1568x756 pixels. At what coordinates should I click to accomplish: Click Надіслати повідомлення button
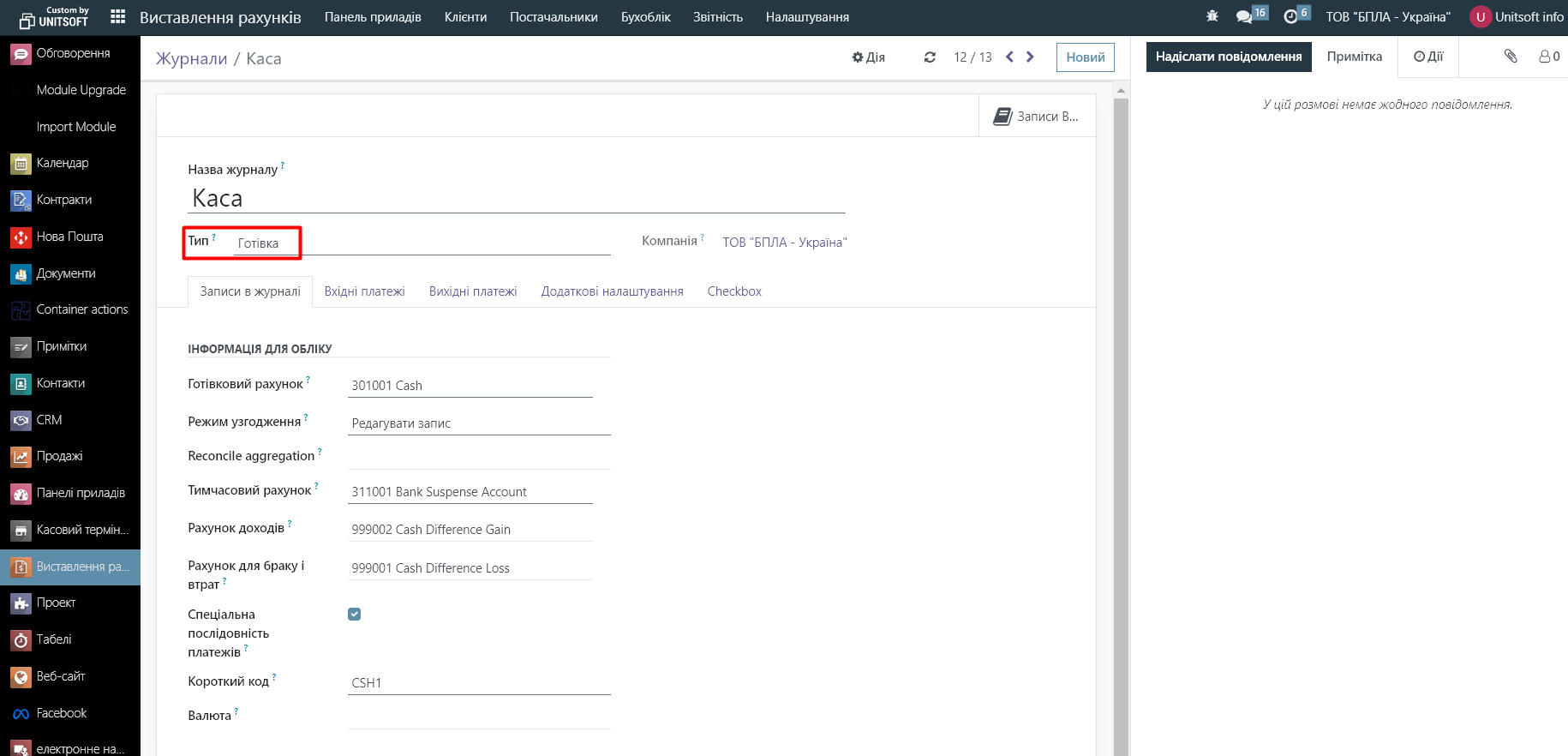1228,57
